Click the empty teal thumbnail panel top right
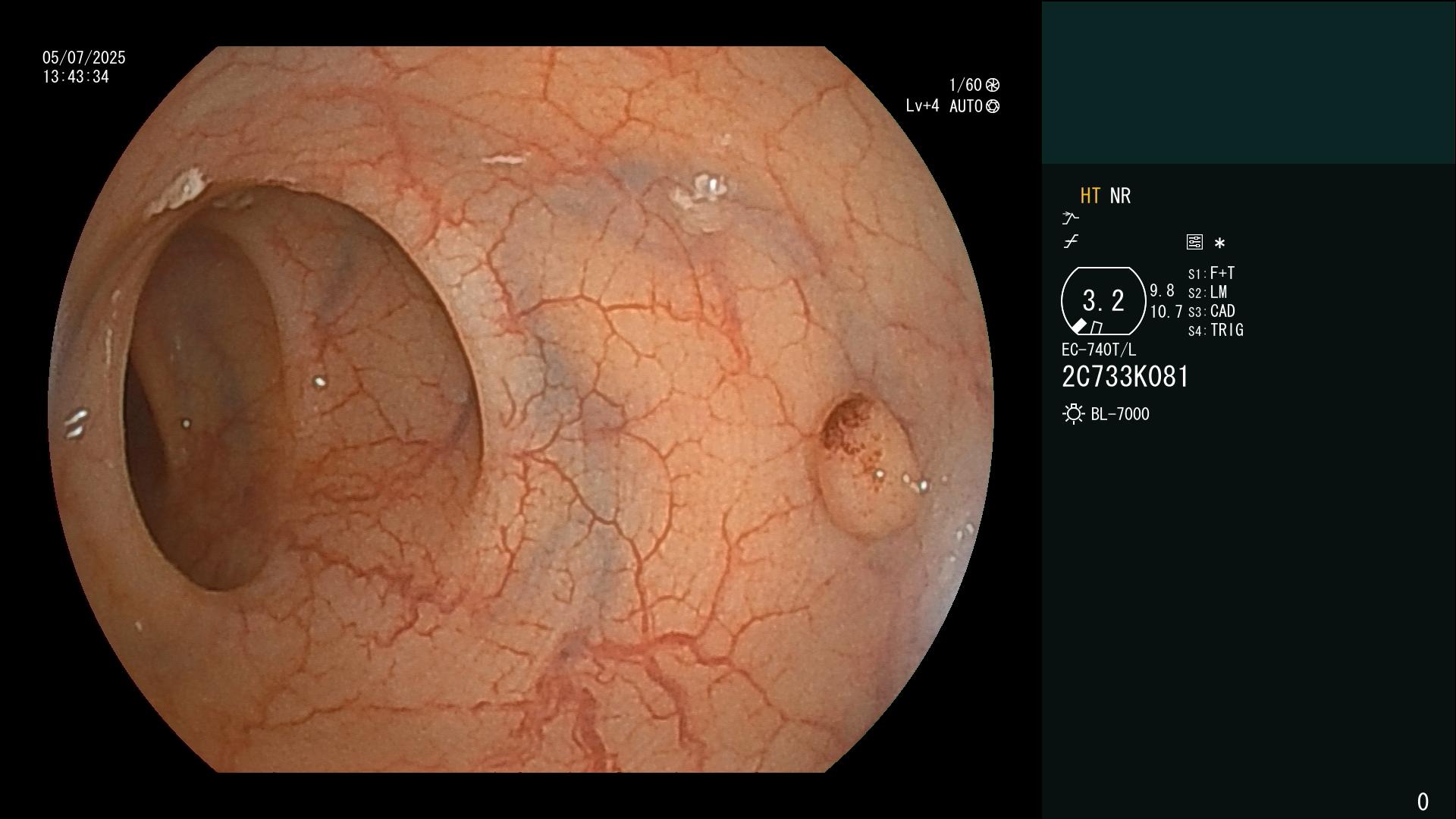The width and height of the screenshot is (1456, 819). tap(1248, 82)
